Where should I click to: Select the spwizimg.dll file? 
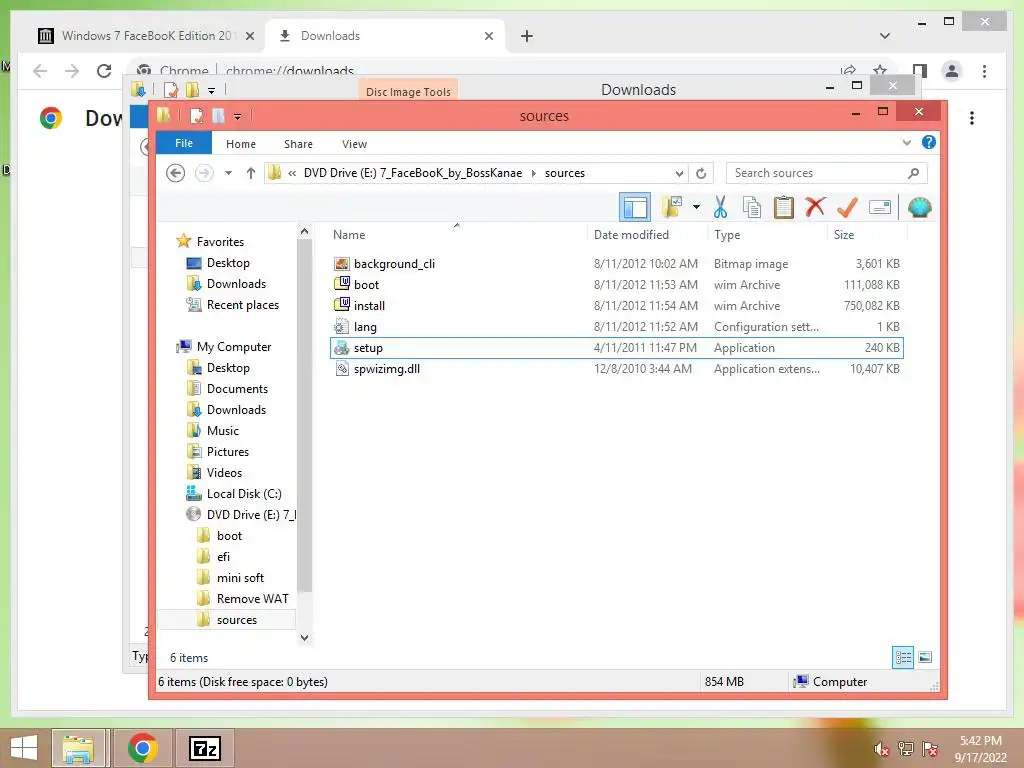[x=616, y=368]
